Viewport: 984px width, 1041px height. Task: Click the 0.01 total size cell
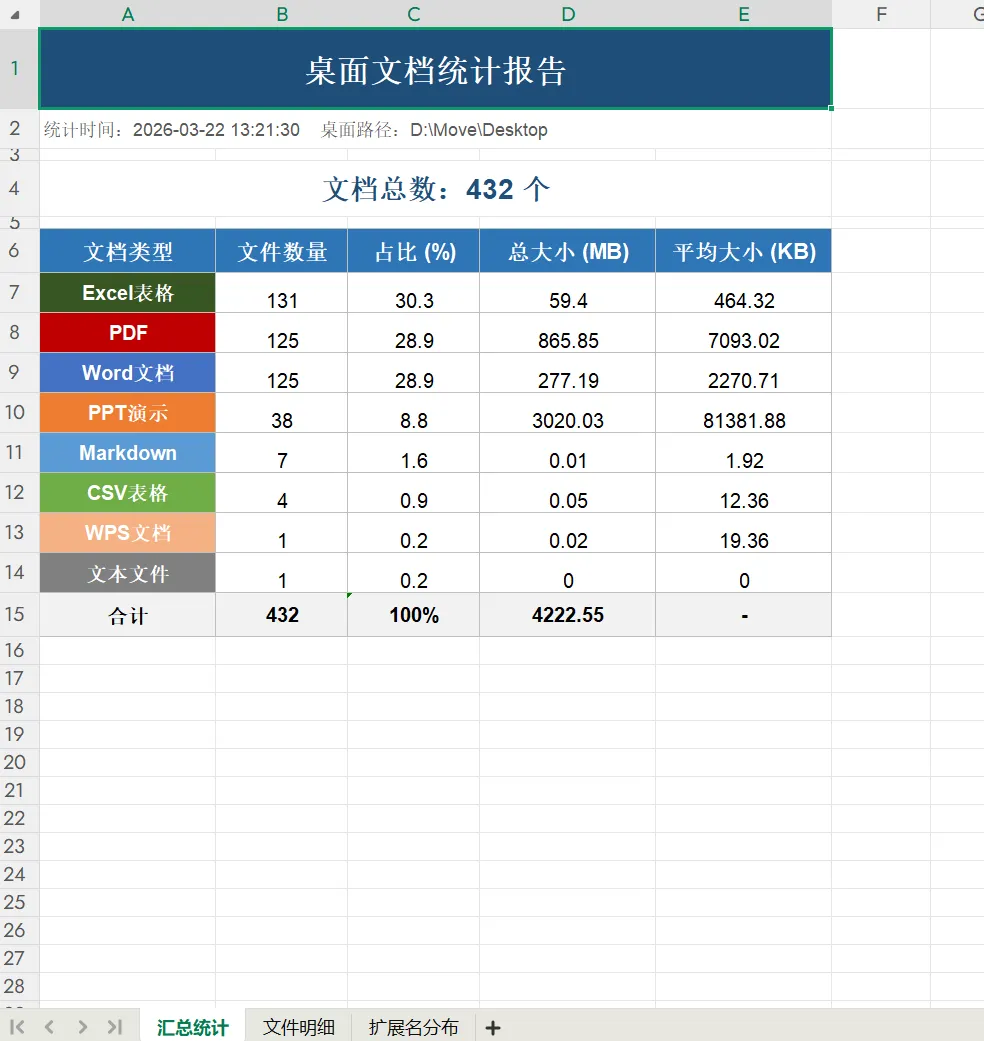568,453
